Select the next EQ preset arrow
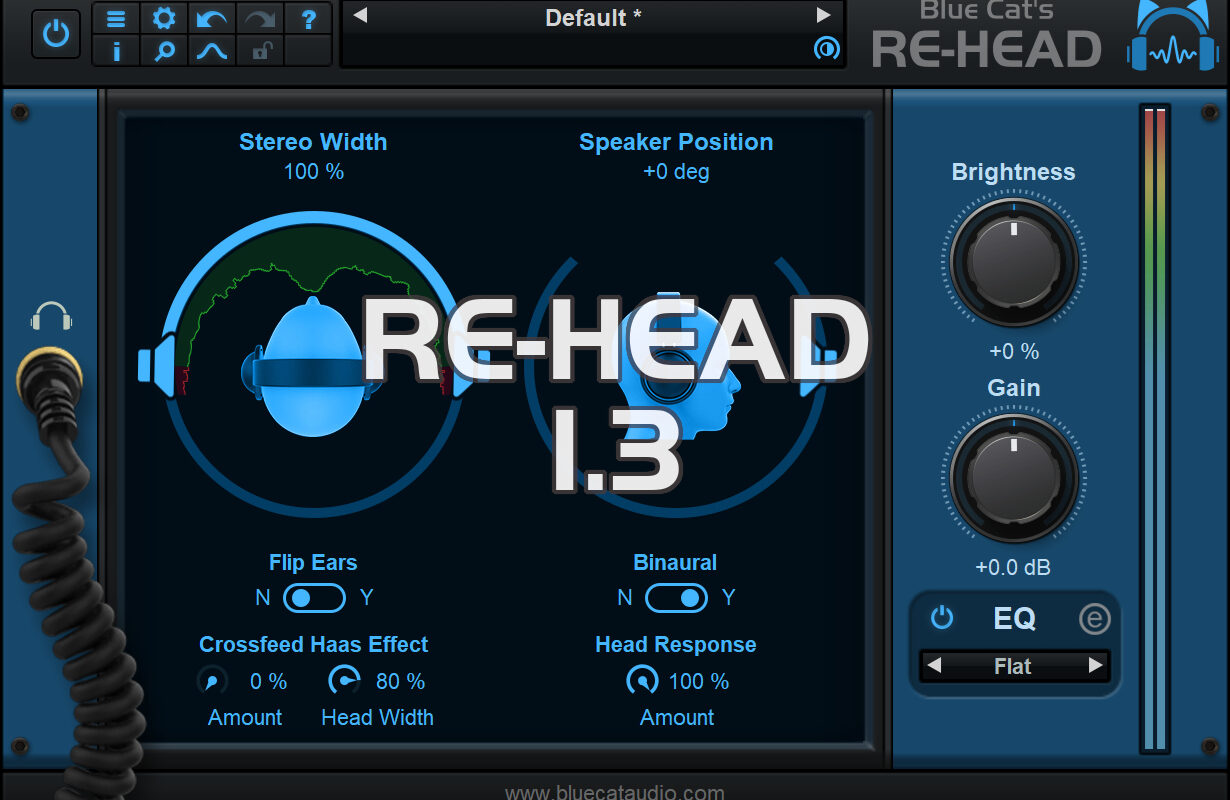Screen dimensions: 1230x800 (x=1095, y=665)
